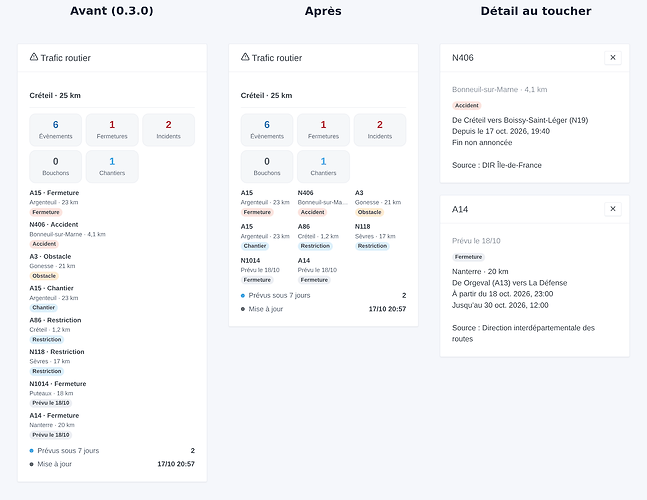Image resolution: width=647 pixels, height=500 pixels.
Task: Select the 1 Fermetures tile in the Avant card
Action: (x=112, y=130)
